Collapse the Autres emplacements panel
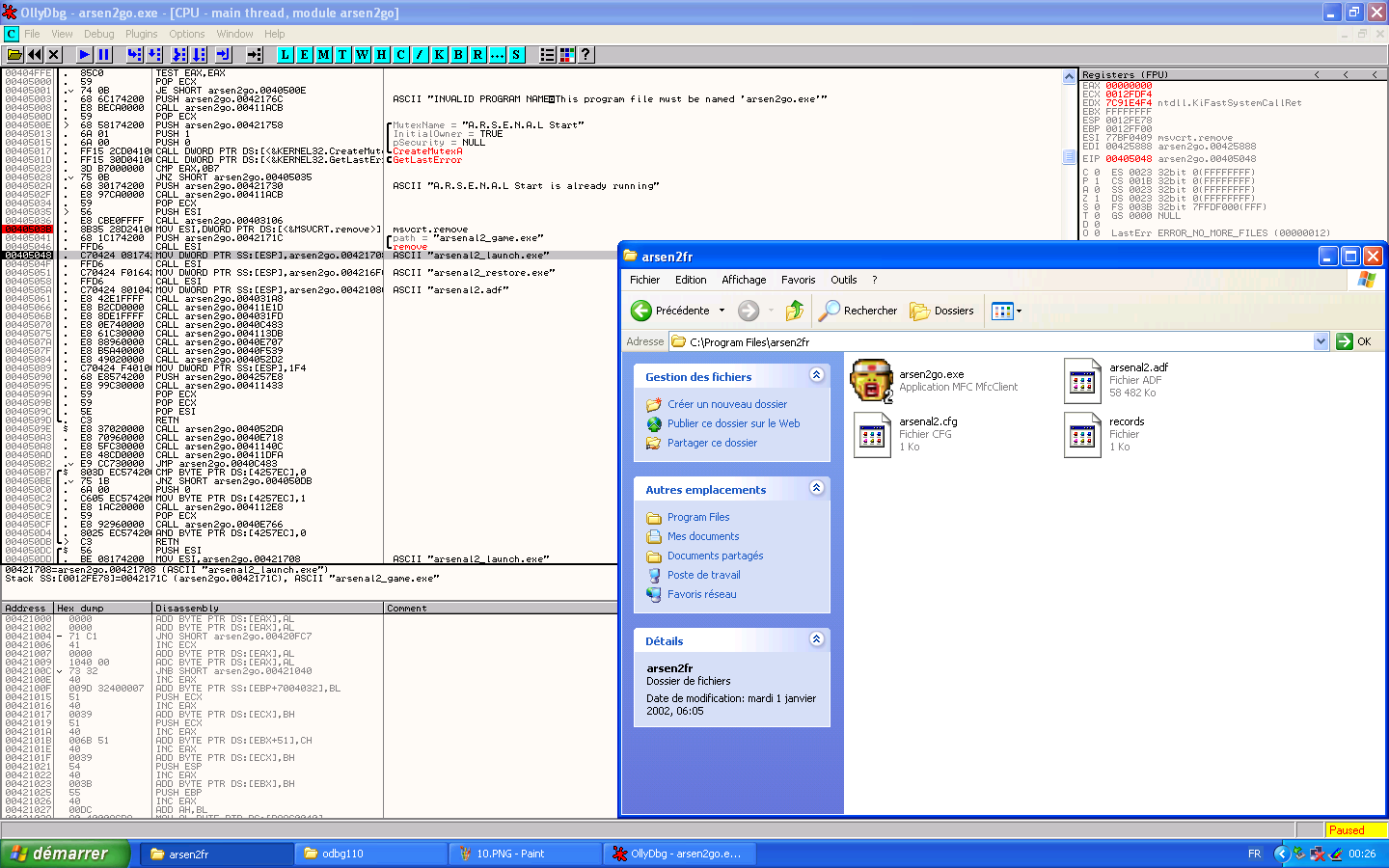 point(816,488)
